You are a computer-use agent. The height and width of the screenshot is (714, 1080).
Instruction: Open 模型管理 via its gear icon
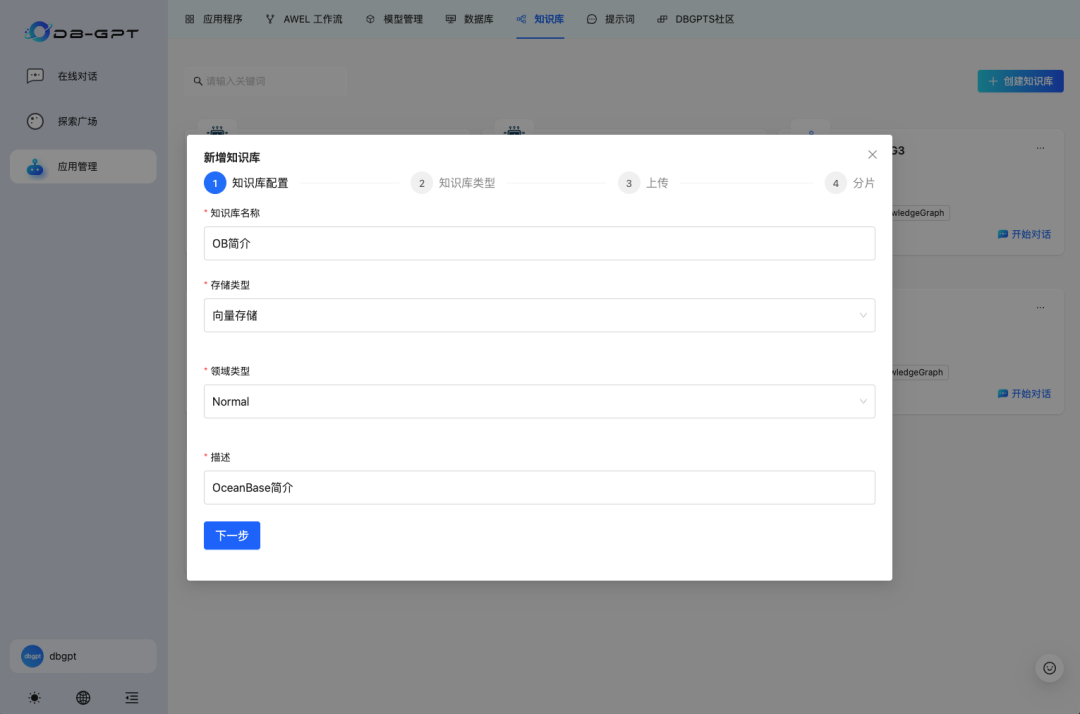368,18
